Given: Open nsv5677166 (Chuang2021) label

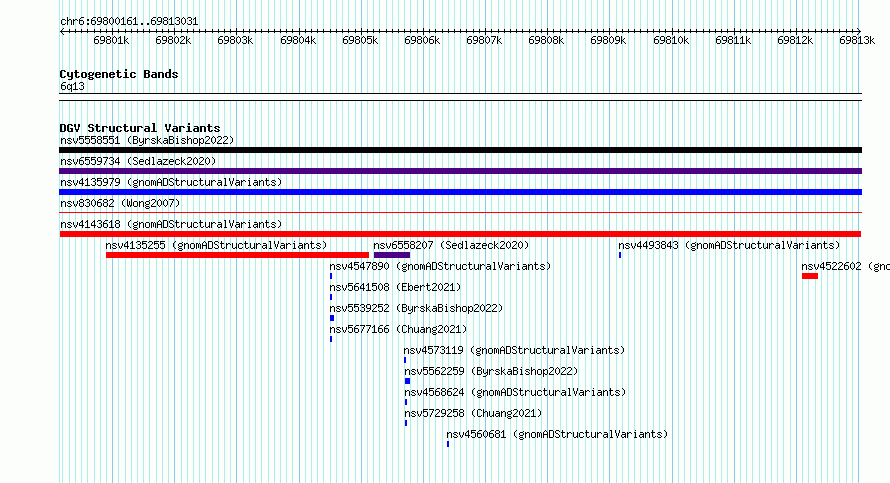Looking at the screenshot, I should pos(398,329).
